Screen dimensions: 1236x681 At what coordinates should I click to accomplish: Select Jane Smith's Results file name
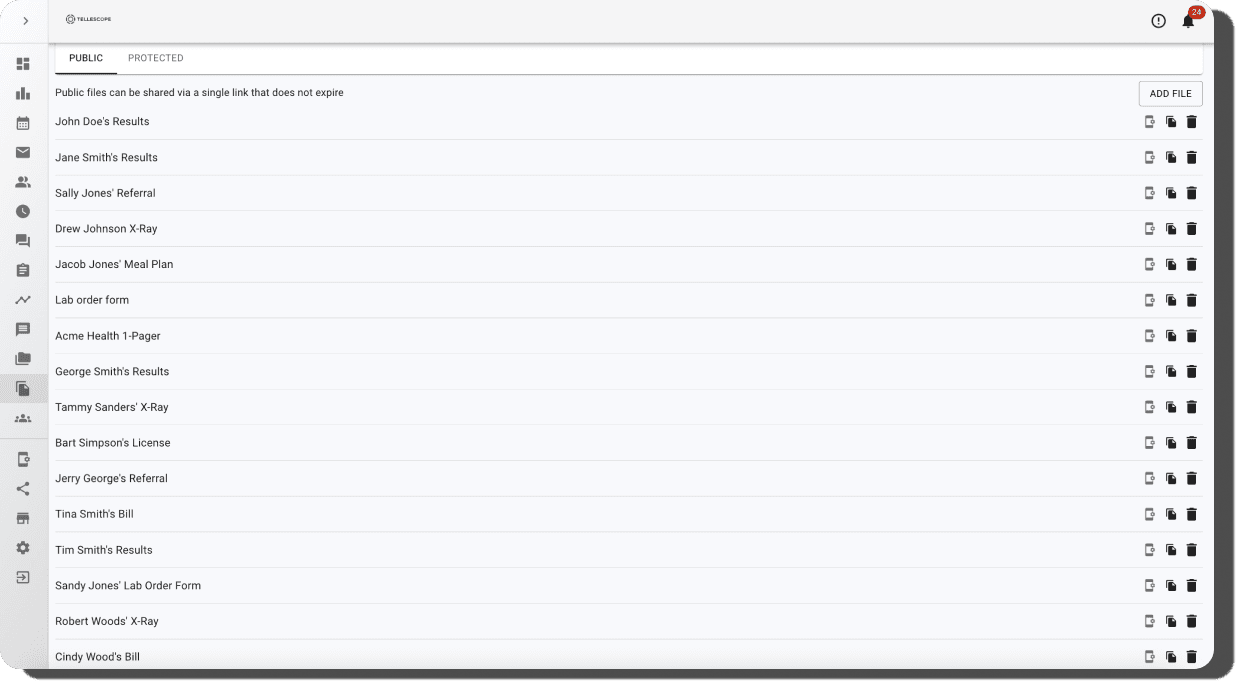pyautogui.click(x=106, y=158)
